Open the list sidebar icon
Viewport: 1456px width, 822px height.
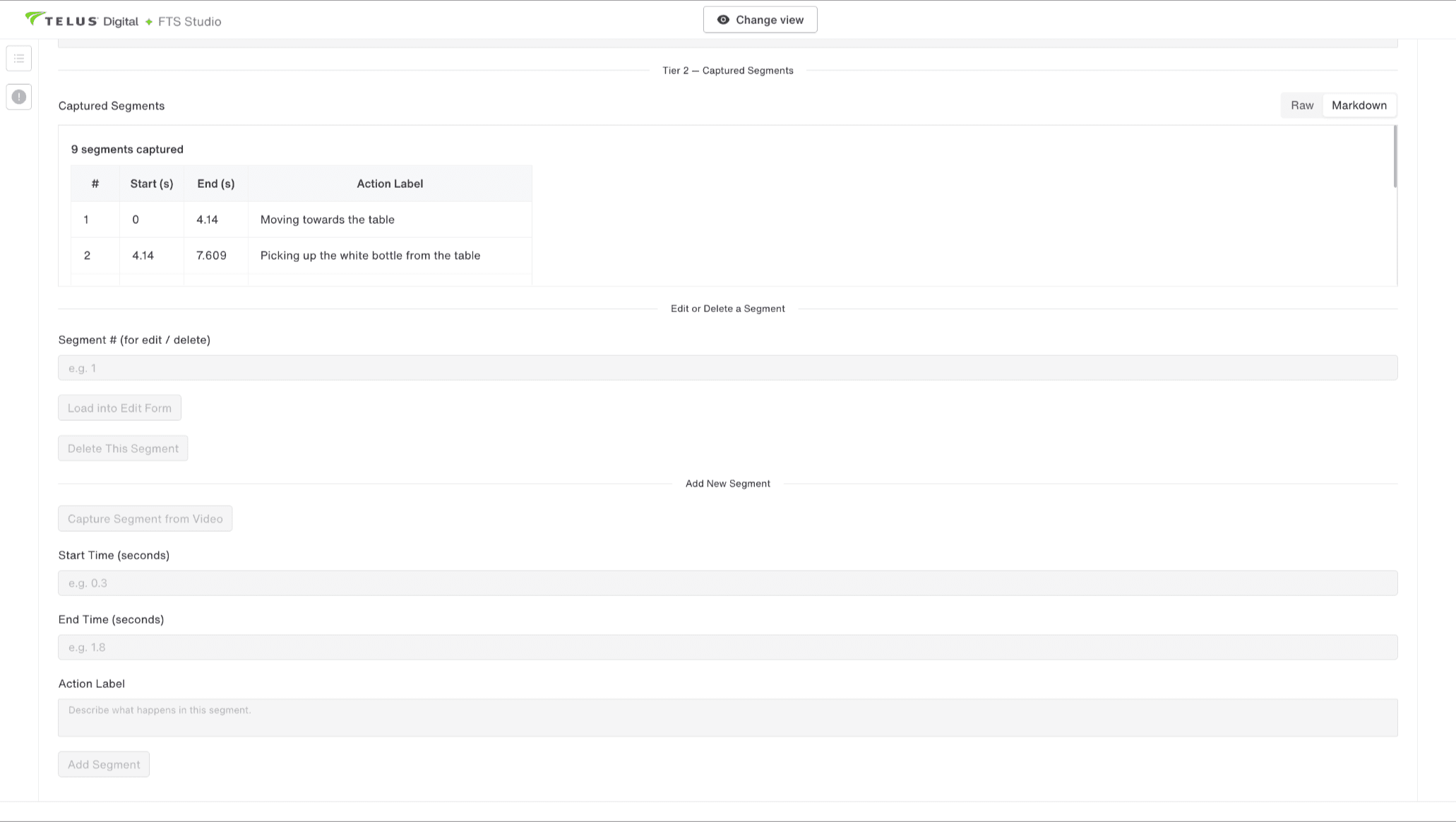click(19, 59)
